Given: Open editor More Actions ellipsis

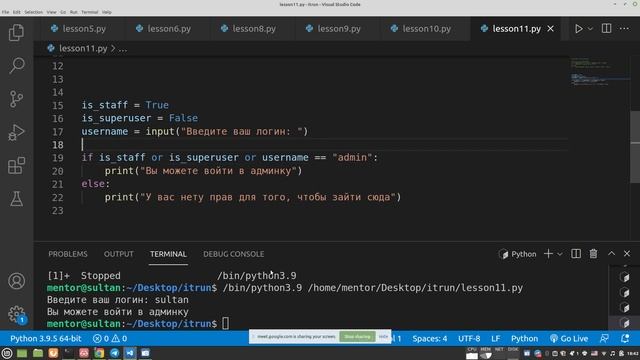Looking at the screenshot, I should pyautogui.click(x=624, y=29).
